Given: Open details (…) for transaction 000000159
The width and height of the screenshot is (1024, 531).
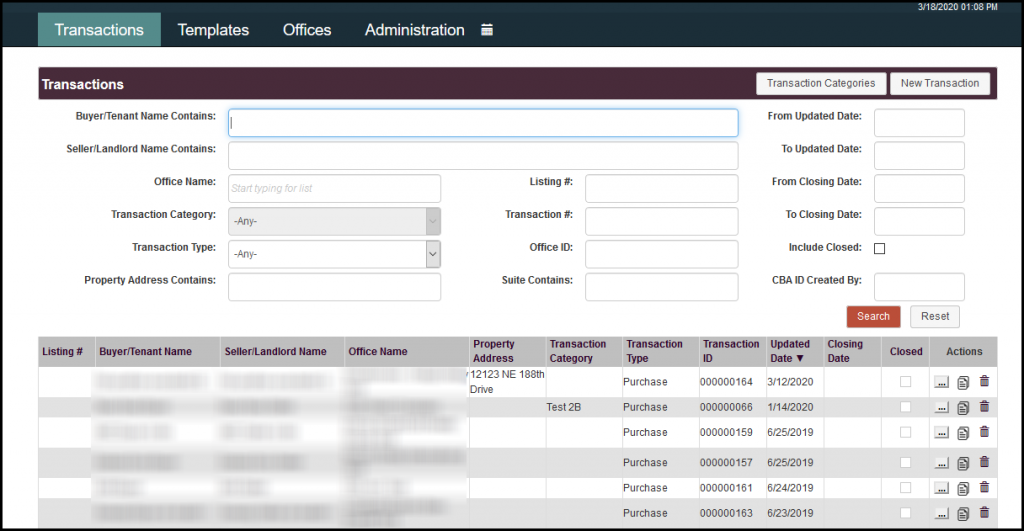Looking at the screenshot, I should pos(941,433).
